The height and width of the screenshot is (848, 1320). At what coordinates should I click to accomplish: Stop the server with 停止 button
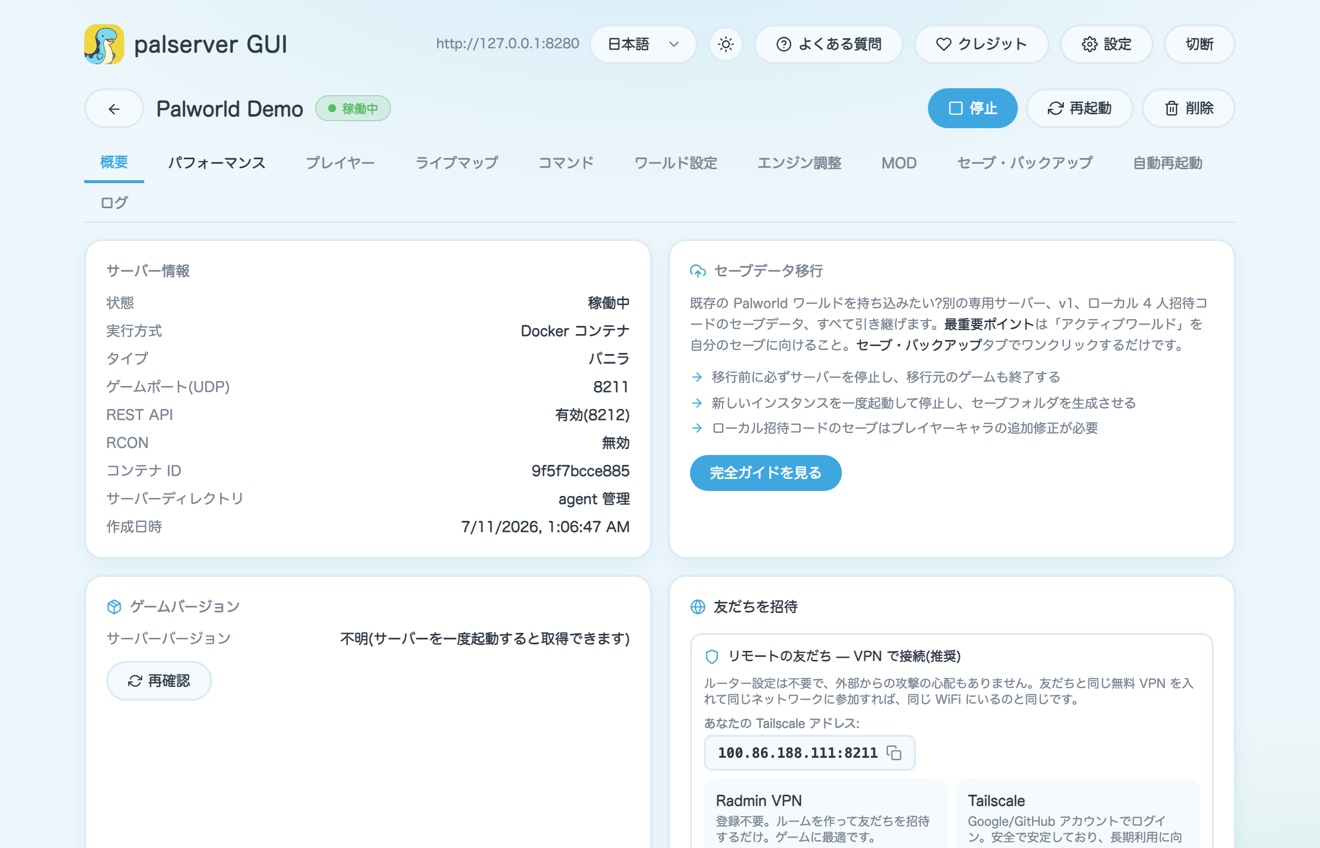tap(973, 108)
